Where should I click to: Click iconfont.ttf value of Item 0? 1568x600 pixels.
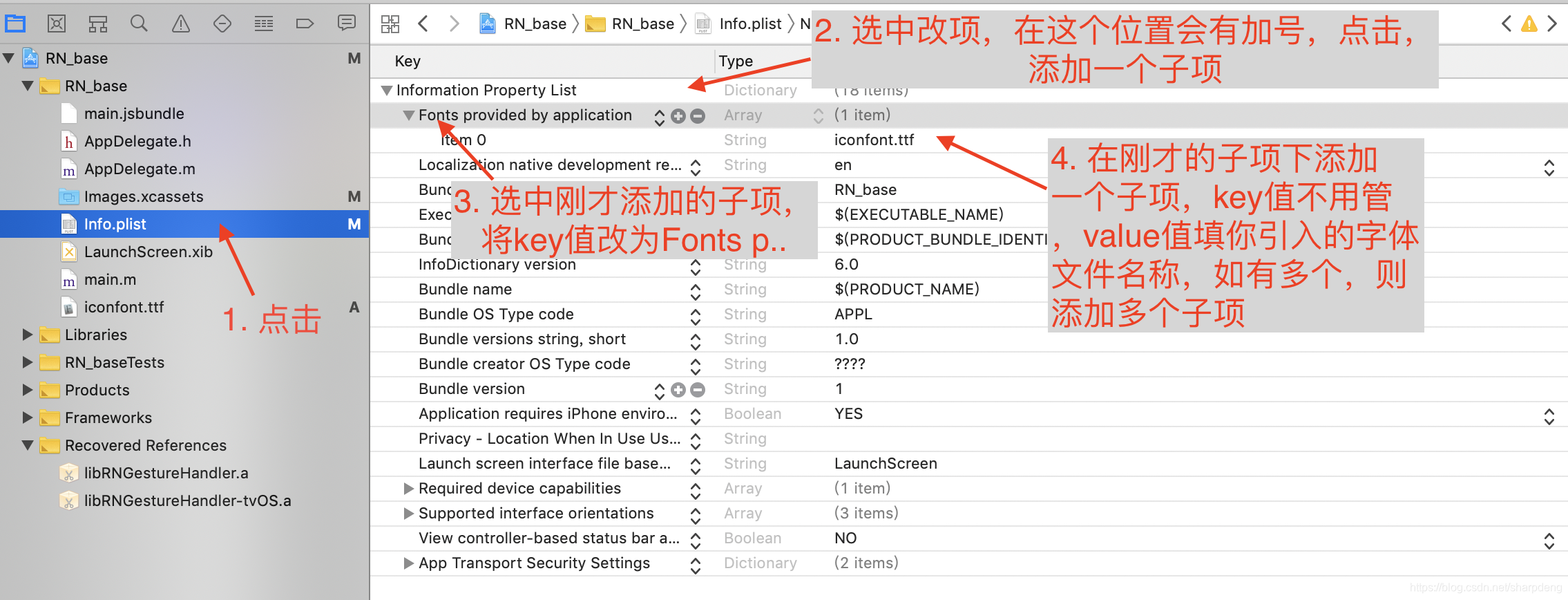click(874, 140)
